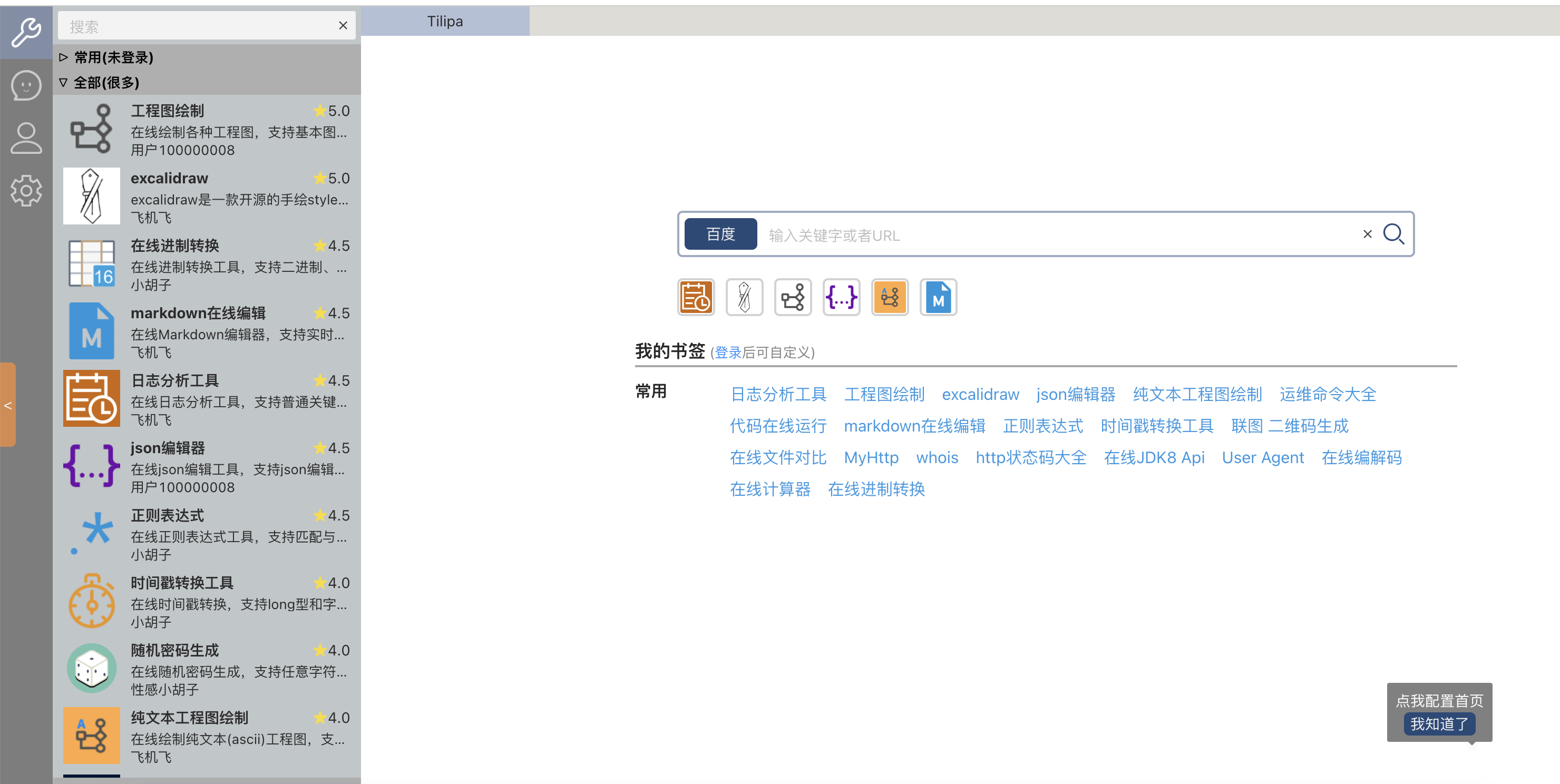Open the smiley chat feedback icon
Image resolution: width=1560 pixels, height=784 pixels.
pos(26,85)
